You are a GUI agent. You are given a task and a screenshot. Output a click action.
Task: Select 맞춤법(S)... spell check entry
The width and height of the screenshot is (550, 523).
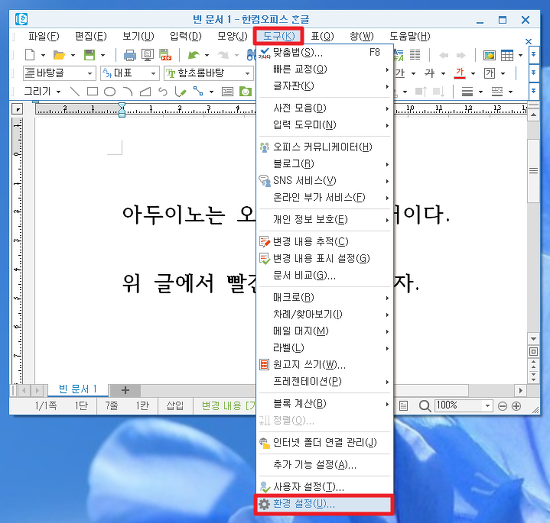pyautogui.click(x=324, y=53)
